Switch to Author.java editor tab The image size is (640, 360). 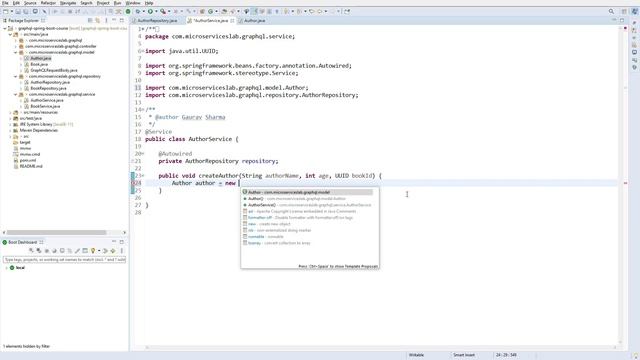[254, 20]
